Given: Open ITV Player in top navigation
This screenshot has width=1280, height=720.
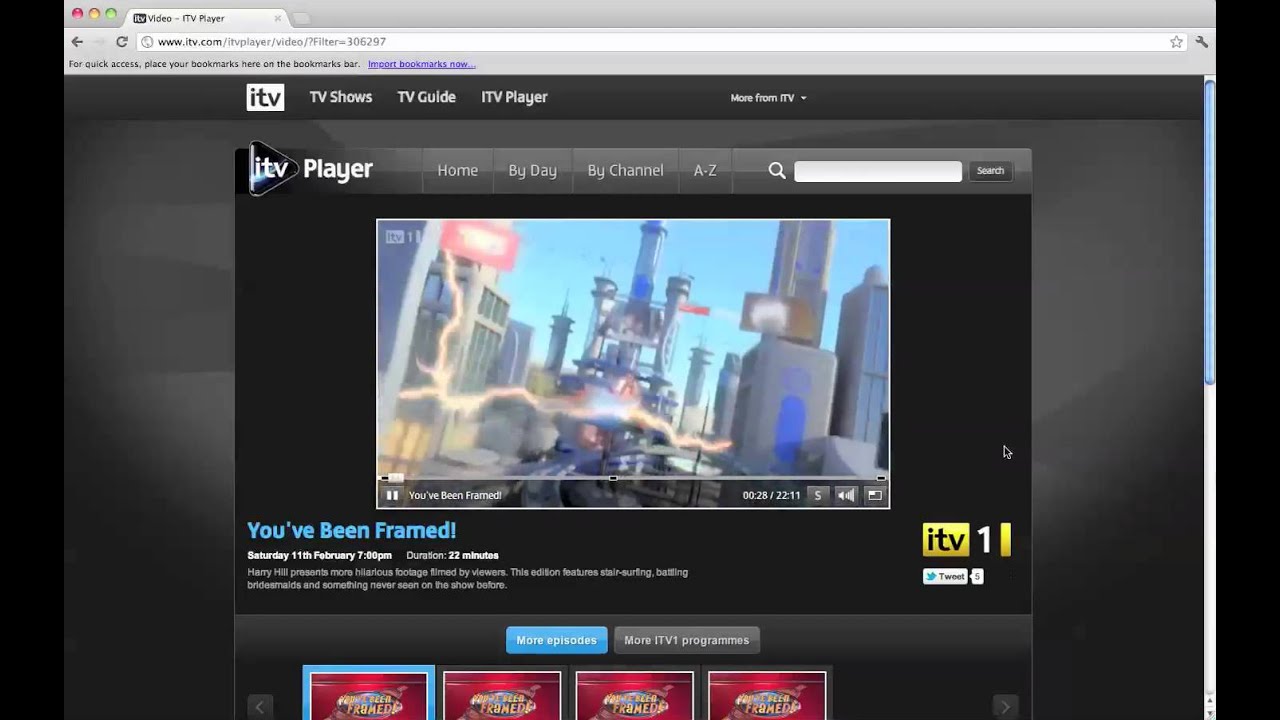Looking at the screenshot, I should coord(514,97).
